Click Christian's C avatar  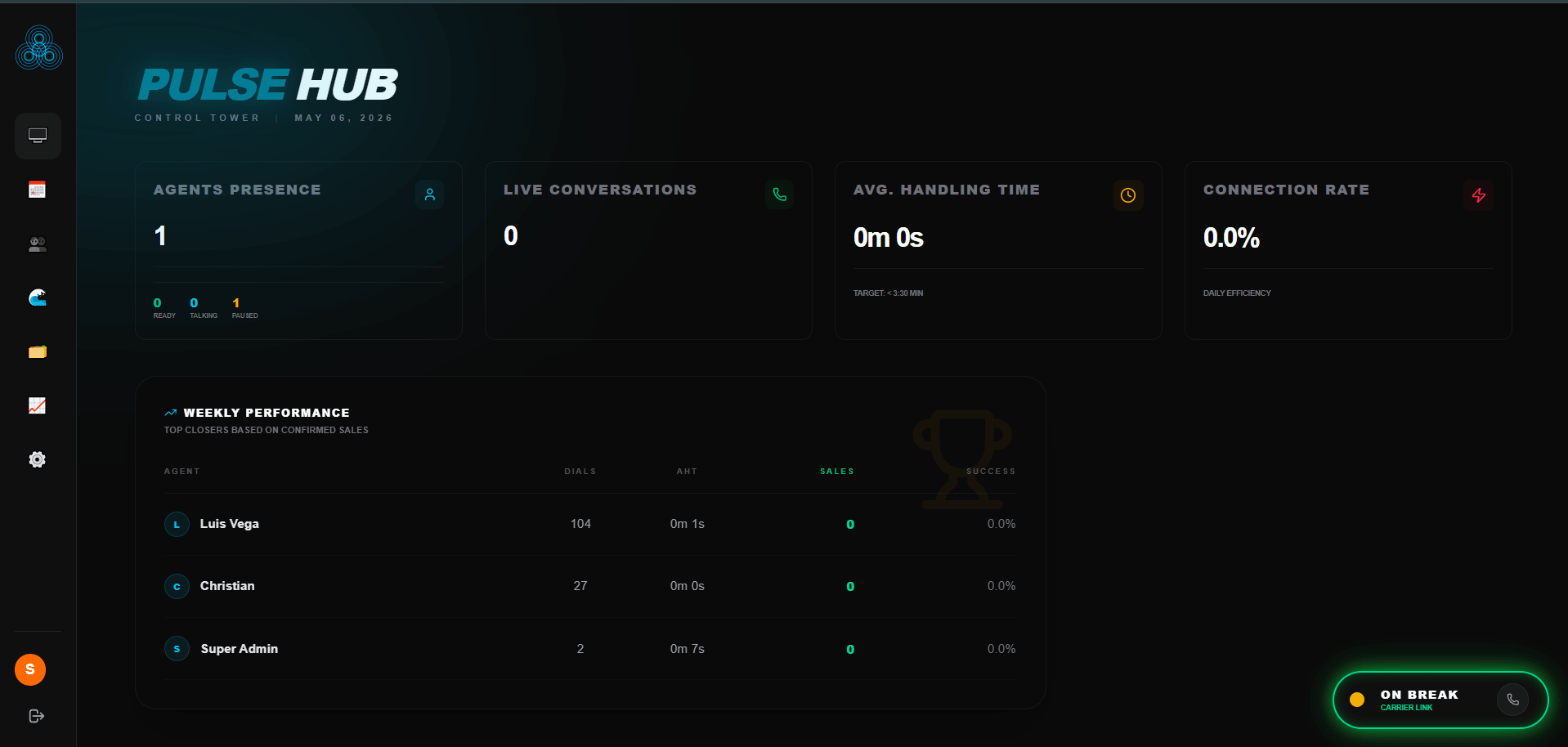click(x=177, y=586)
